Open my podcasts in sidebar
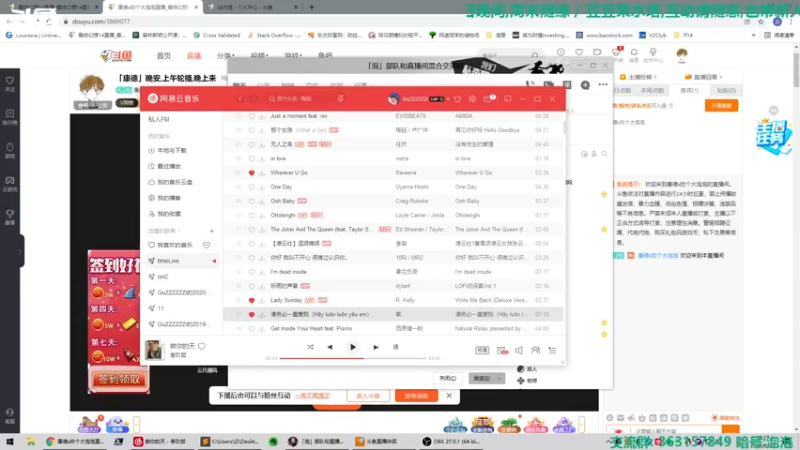The height and width of the screenshot is (450, 800). pyautogui.click(x=164, y=198)
